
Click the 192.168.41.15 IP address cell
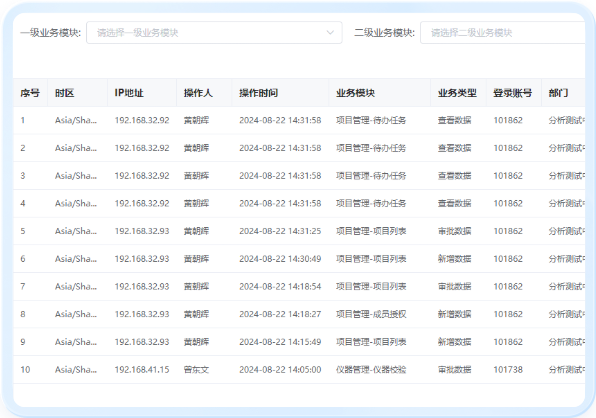click(x=142, y=370)
